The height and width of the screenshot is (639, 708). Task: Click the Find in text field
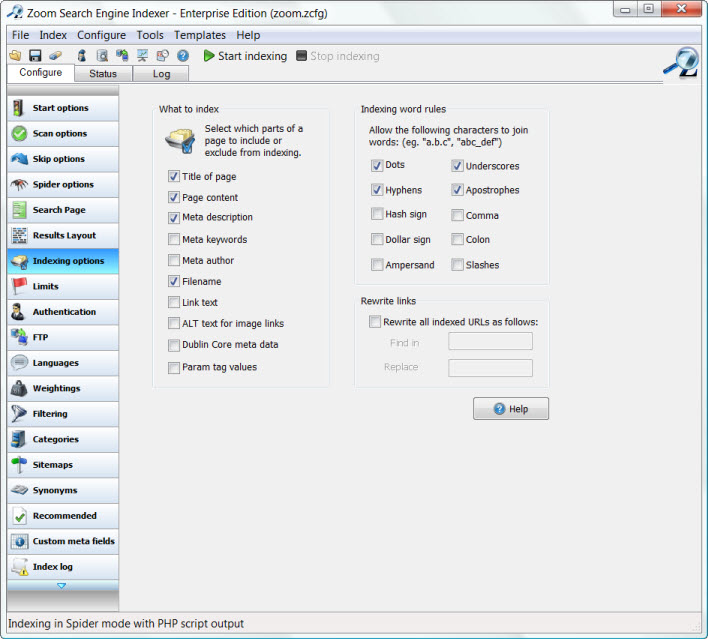pos(490,341)
